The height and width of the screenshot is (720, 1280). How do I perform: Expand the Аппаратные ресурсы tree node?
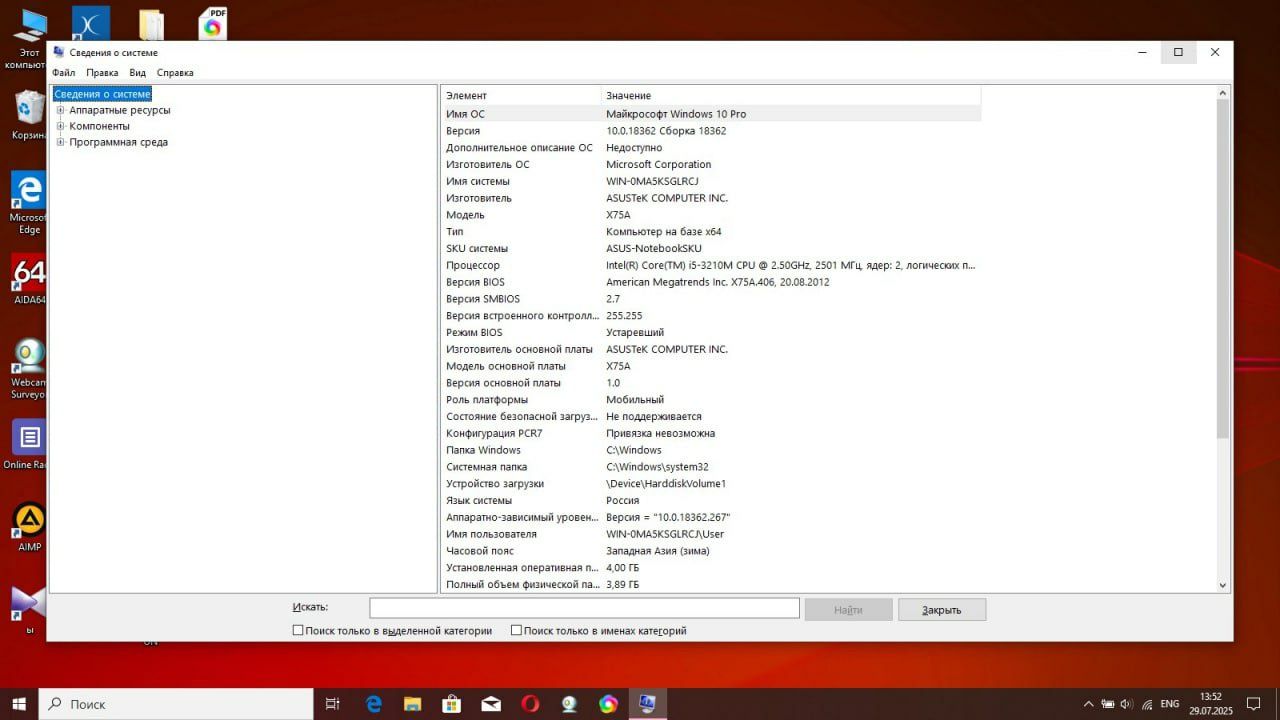pos(61,110)
